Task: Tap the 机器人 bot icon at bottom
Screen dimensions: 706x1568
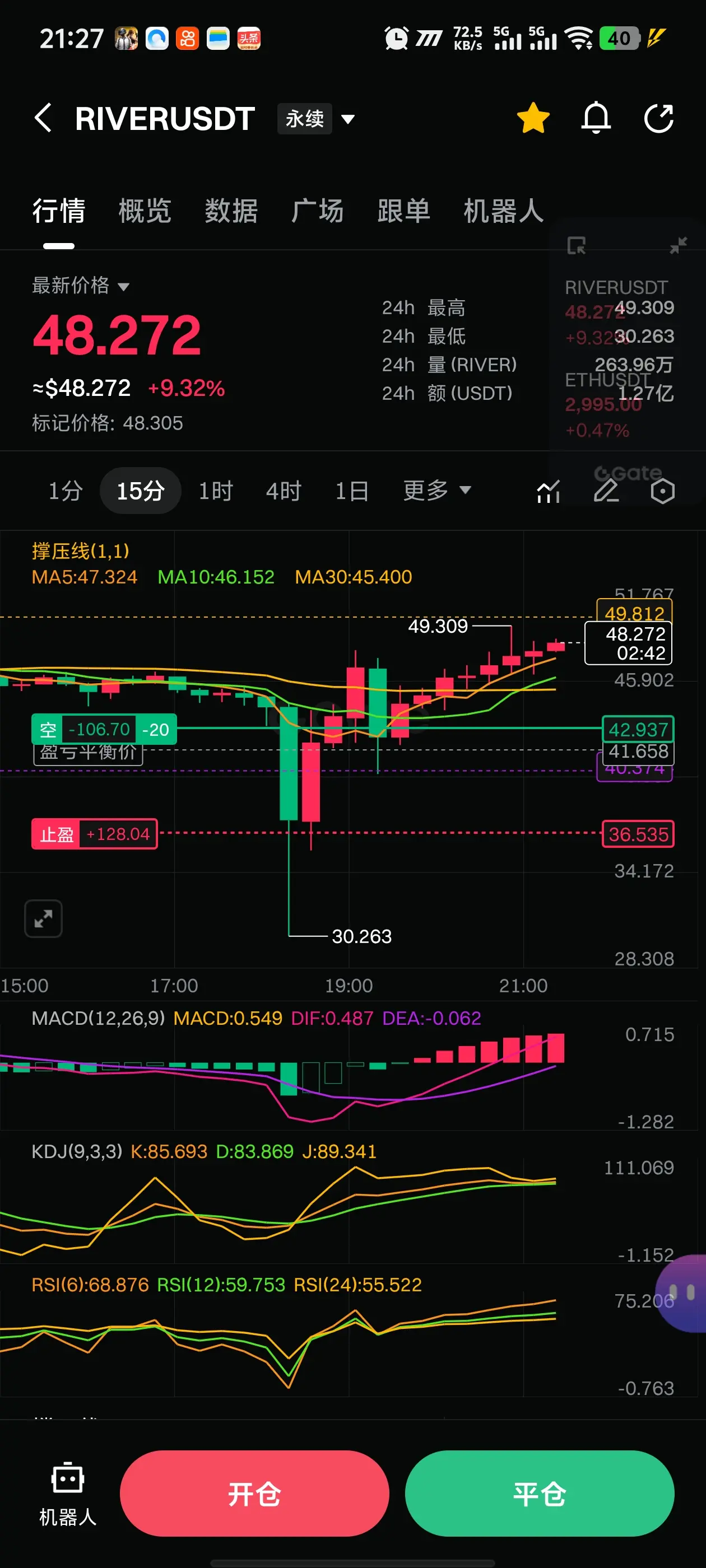Action: tap(68, 1493)
